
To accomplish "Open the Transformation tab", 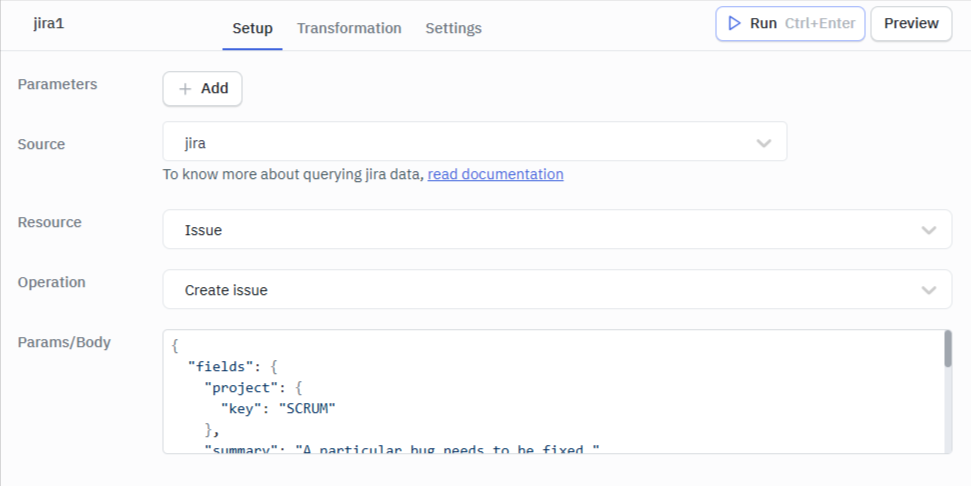I will click(x=349, y=28).
